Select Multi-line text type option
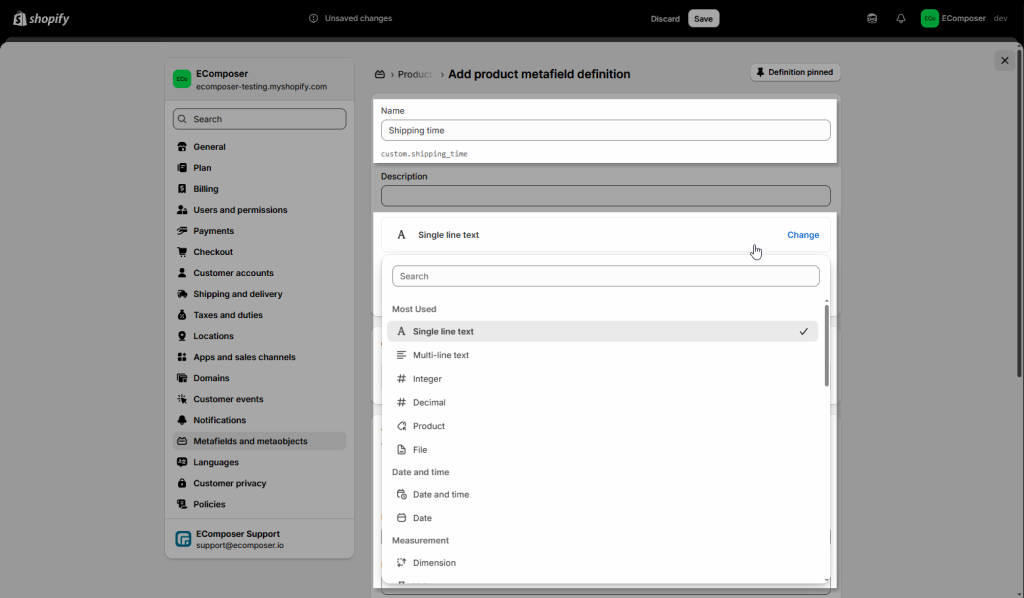1024x598 pixels. pos(602,355)
